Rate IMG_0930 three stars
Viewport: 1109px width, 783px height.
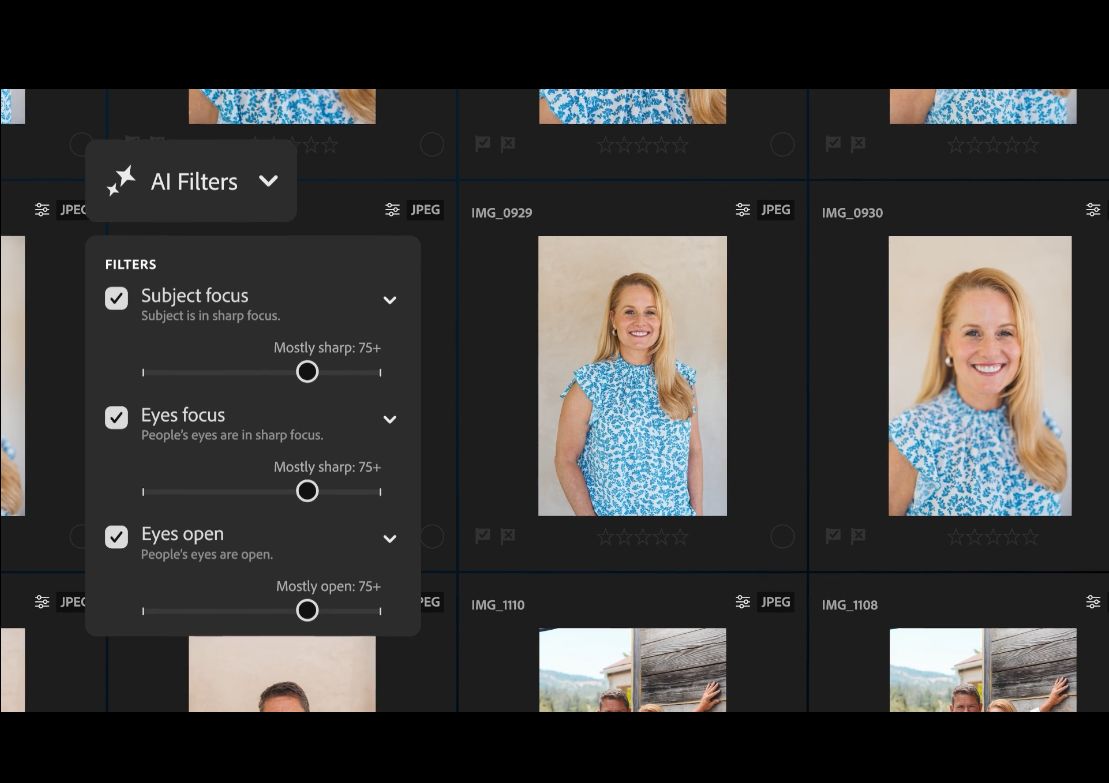993,537
